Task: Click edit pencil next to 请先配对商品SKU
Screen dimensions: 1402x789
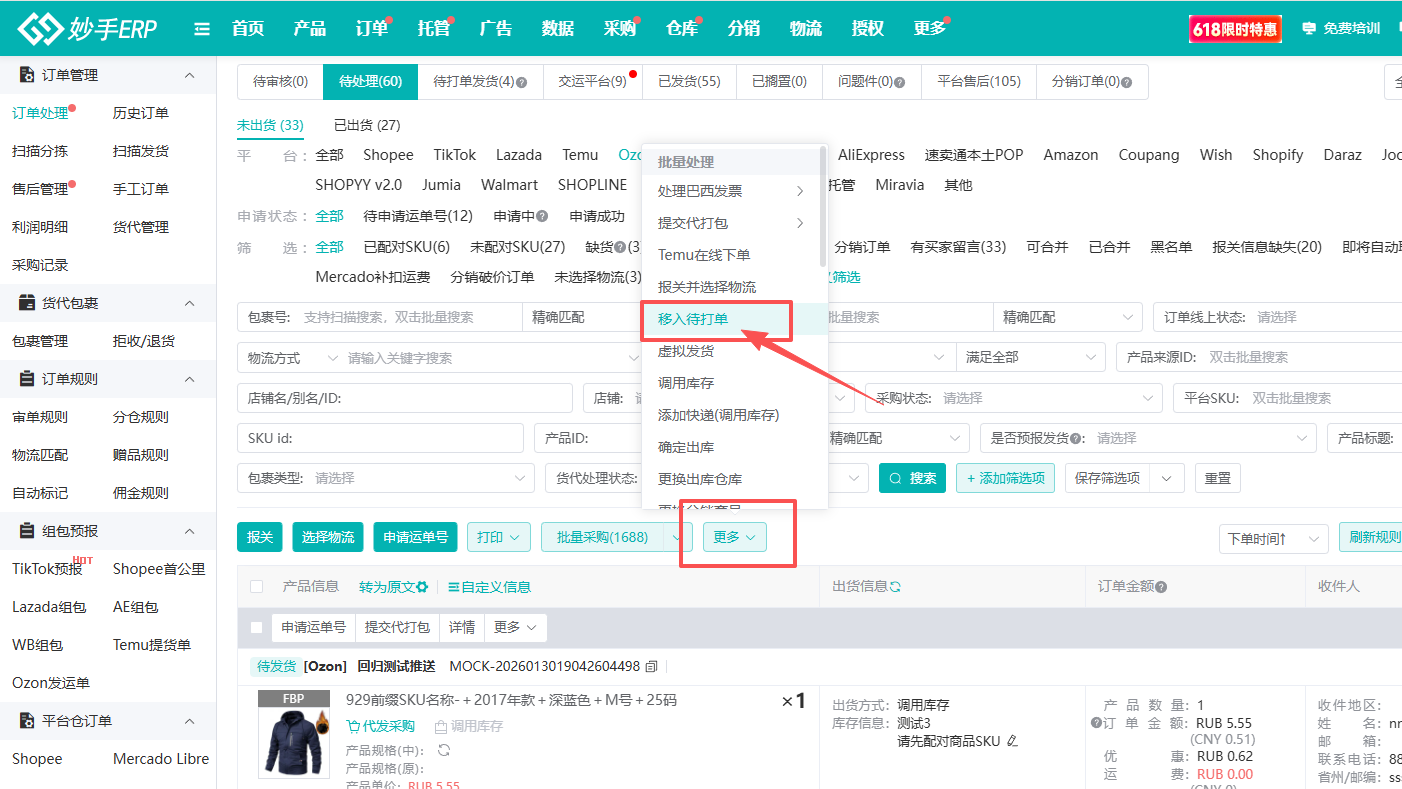Action: tap(1012, 741)
